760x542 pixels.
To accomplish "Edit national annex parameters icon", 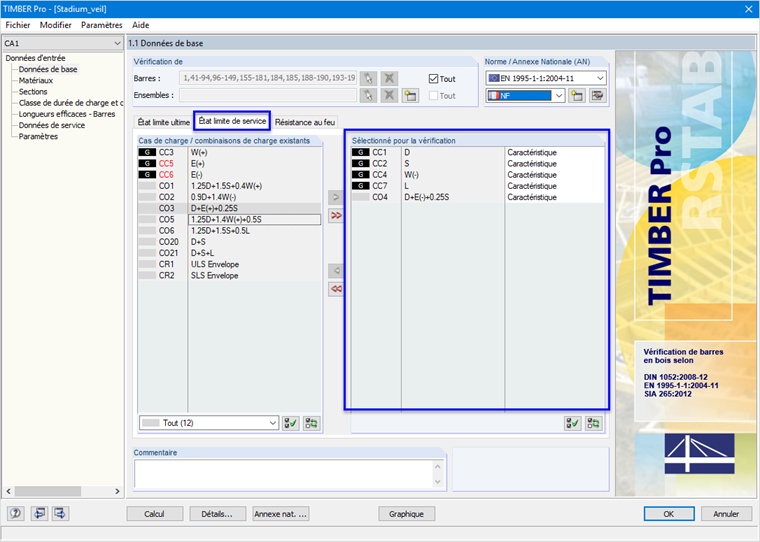I will pyautogui.click(x=598, y=96).
